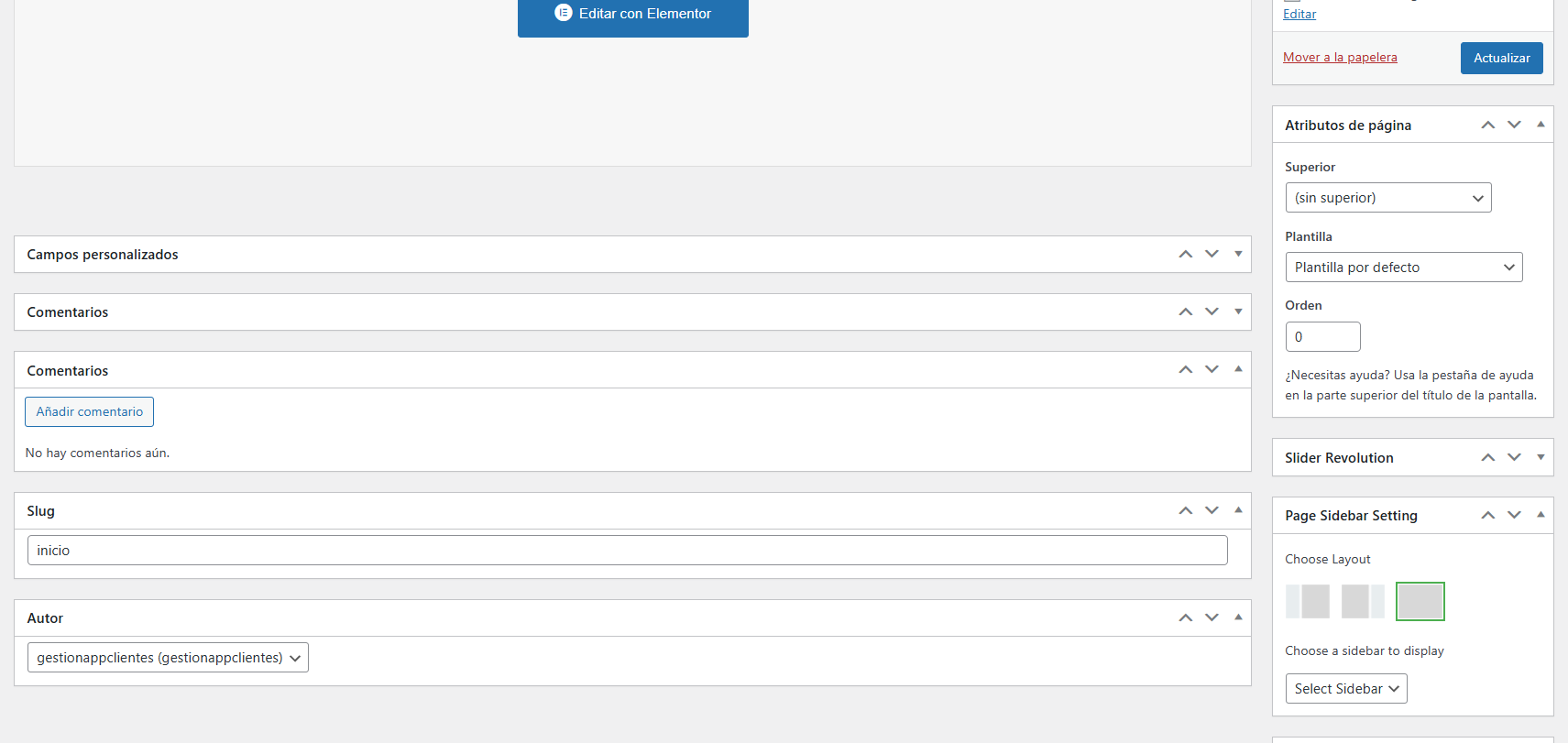This screenshot has width=1568, height=743.
Task: Move Atributos de página panel up
Action: pos(1488,125)
